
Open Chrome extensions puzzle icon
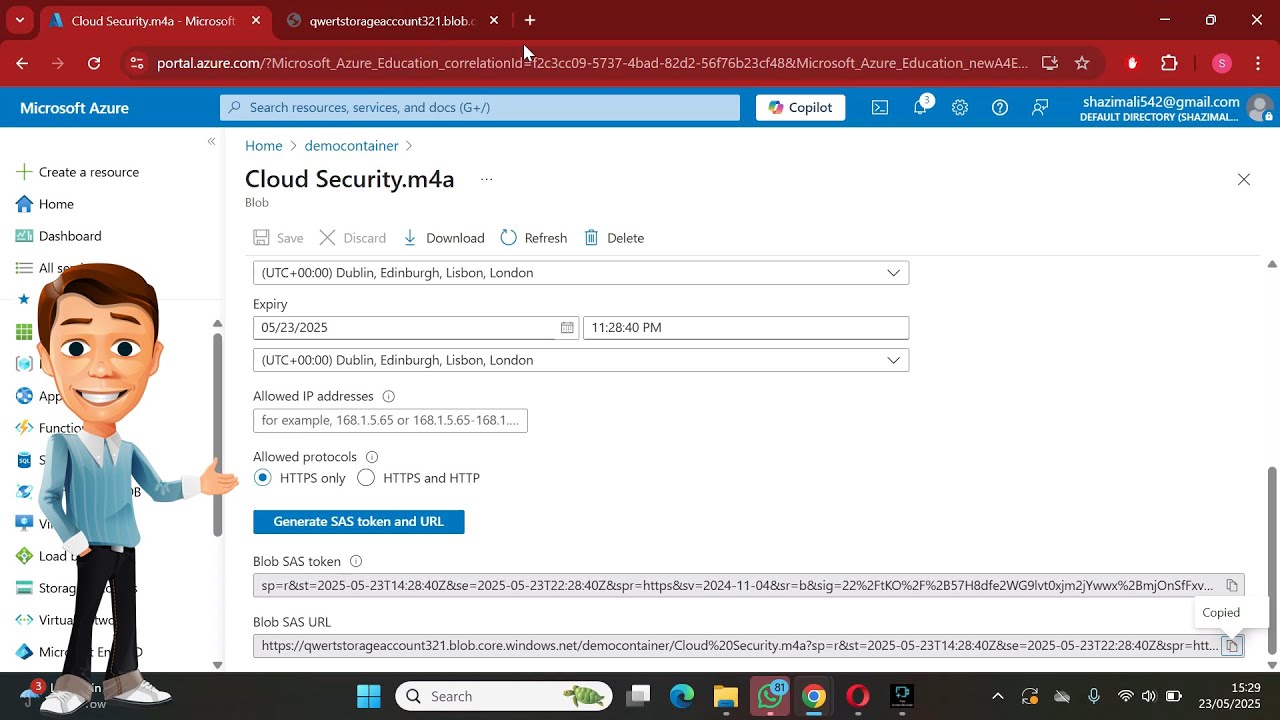1169,63
